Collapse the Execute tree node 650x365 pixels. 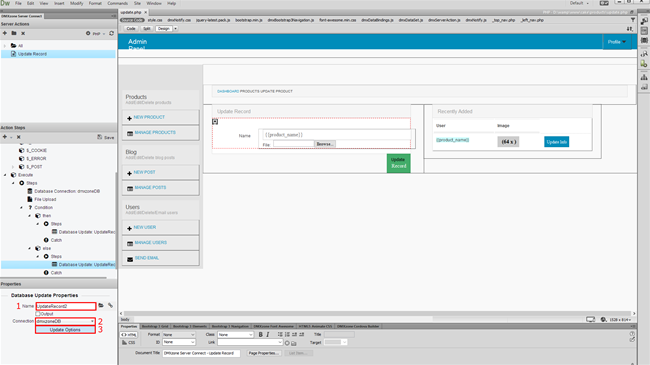[x=5, y=175]
